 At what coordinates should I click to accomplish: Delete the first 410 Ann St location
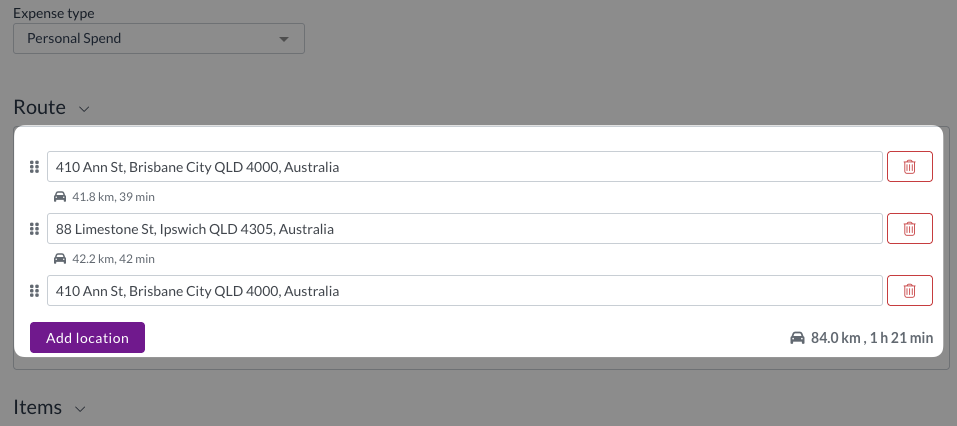coord(909,167)
